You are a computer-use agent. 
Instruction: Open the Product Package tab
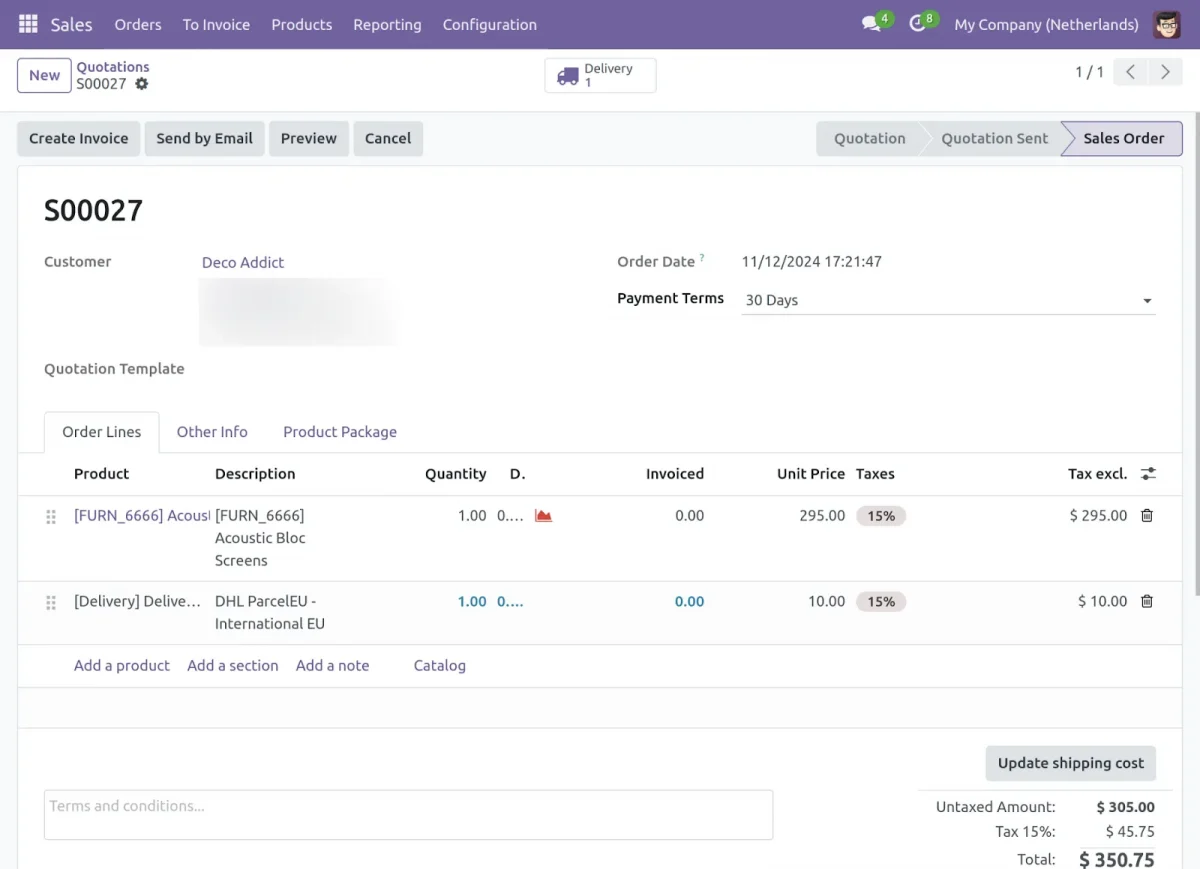point(340,432)
